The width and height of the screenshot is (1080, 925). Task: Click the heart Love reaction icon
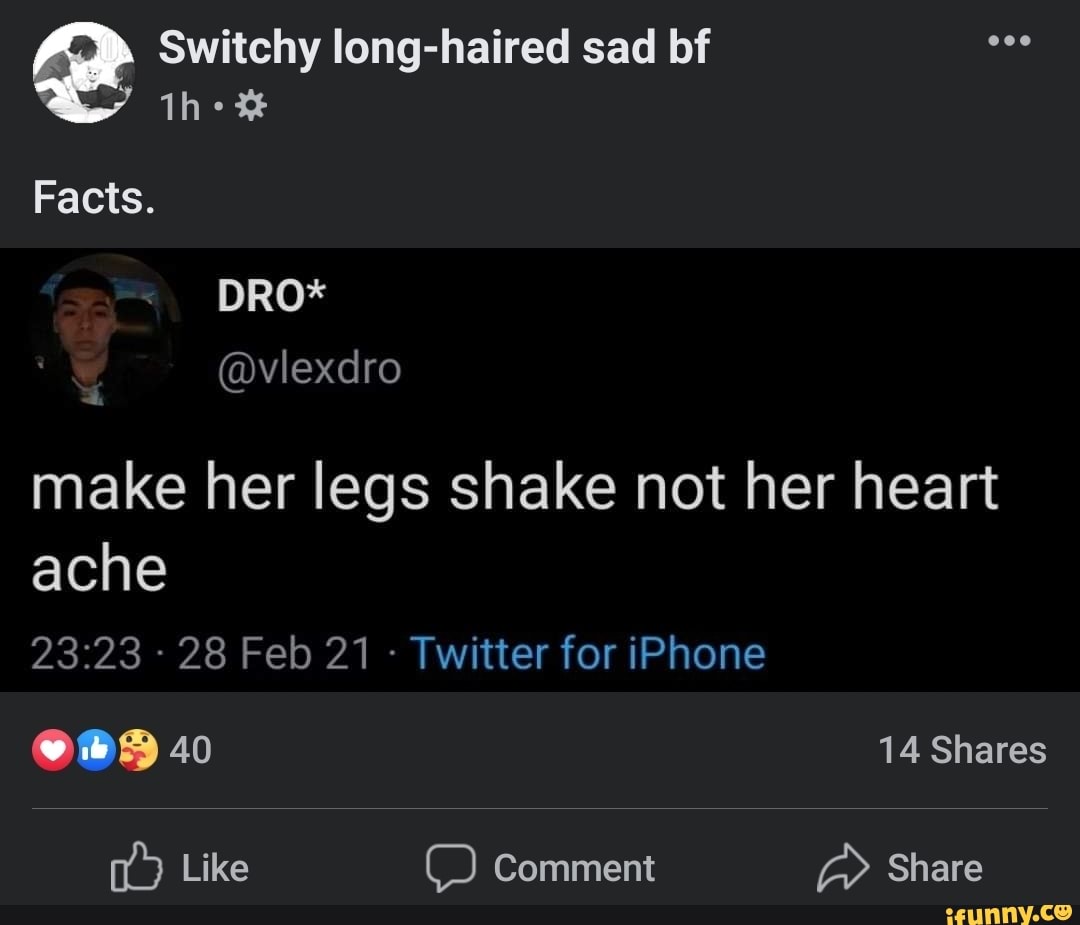50,748
